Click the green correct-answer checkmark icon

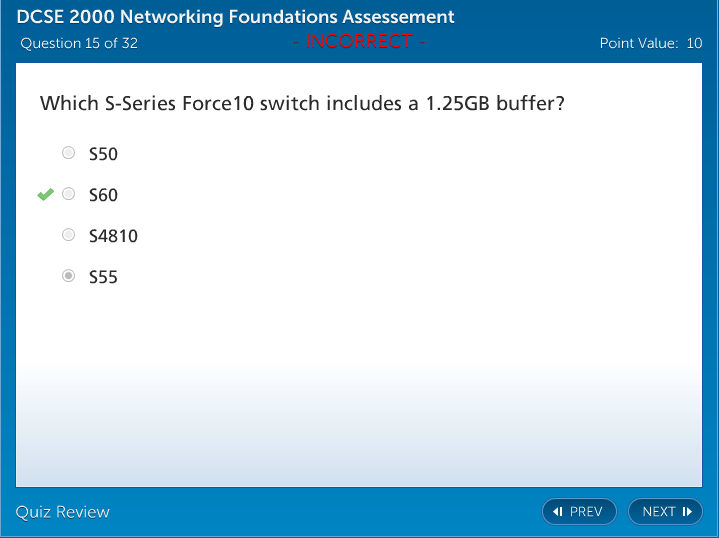(x=45, y=194)
